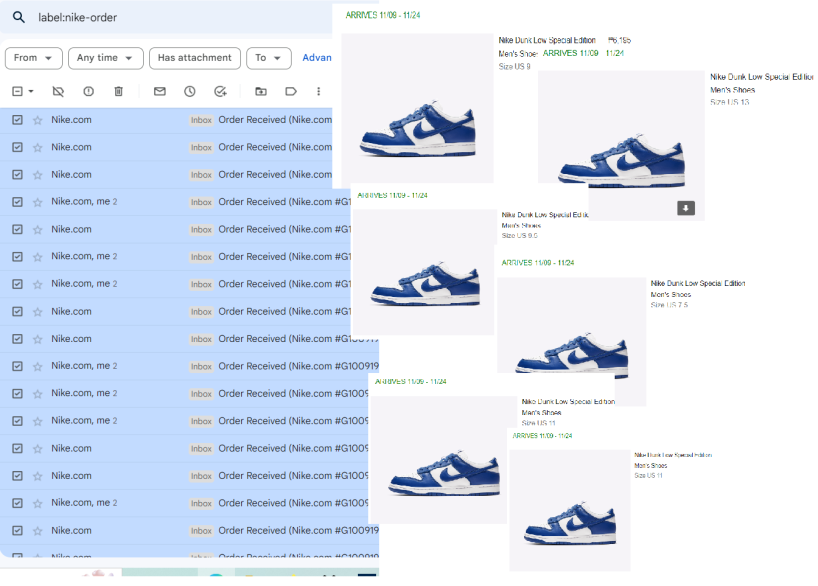Click the search magnifier icon
This screenshot has height=586, width=818.
point(19,17)
